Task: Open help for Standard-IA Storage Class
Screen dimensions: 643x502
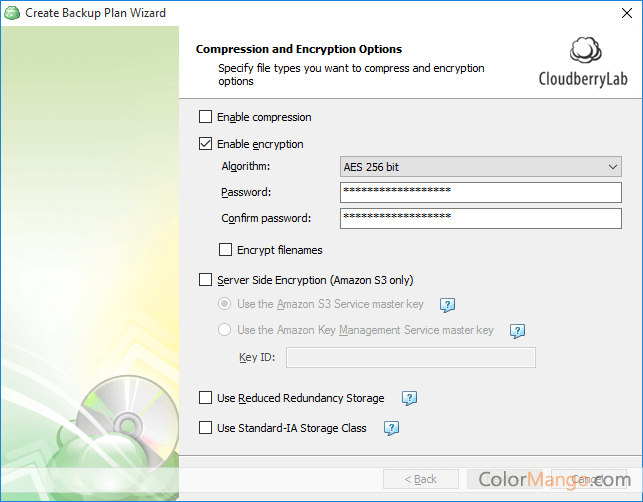Action: (x=391, y=428)
